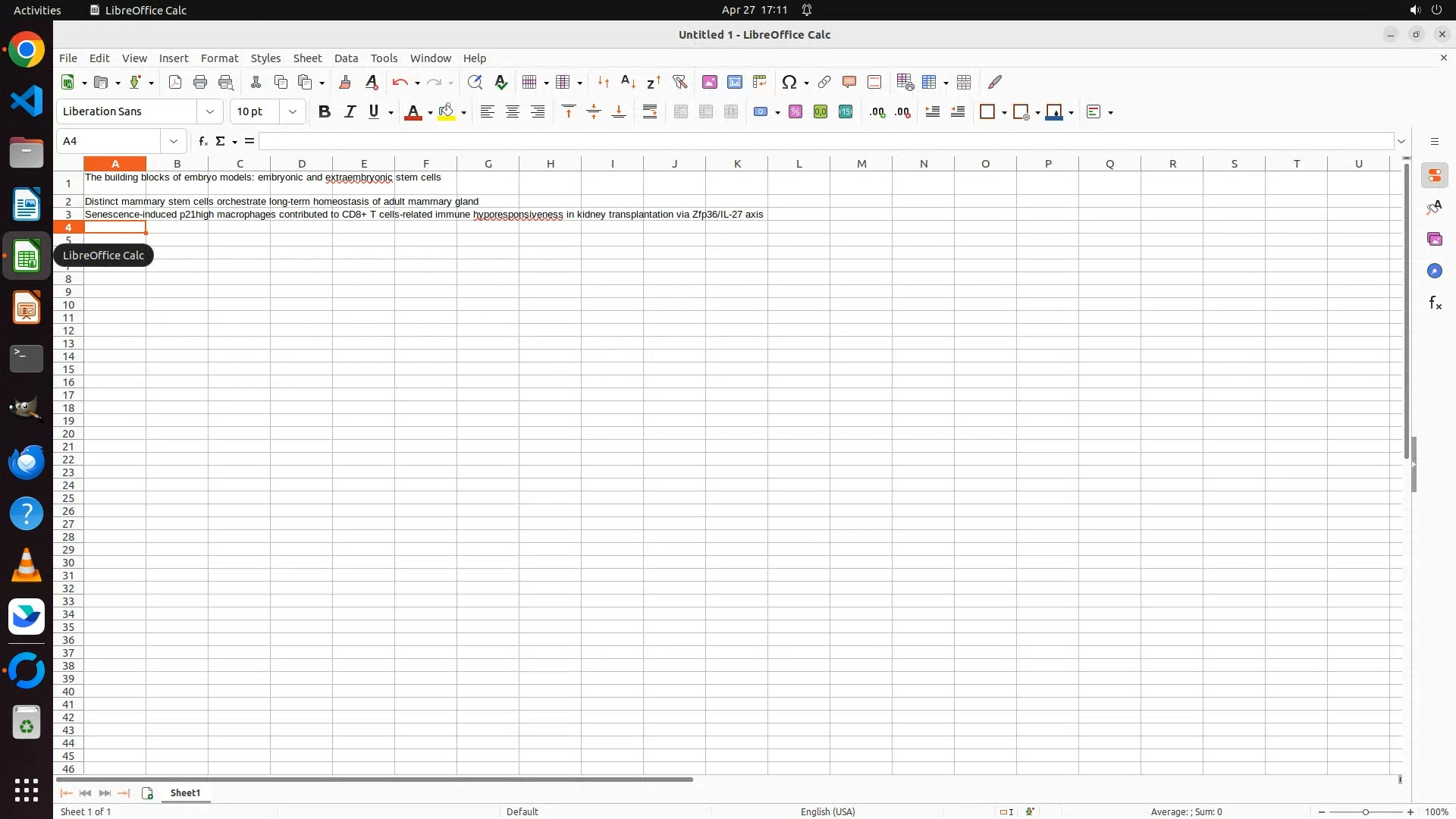
Task: Open the sidebar Navigator panel
Action: [x=1434, y=271]
